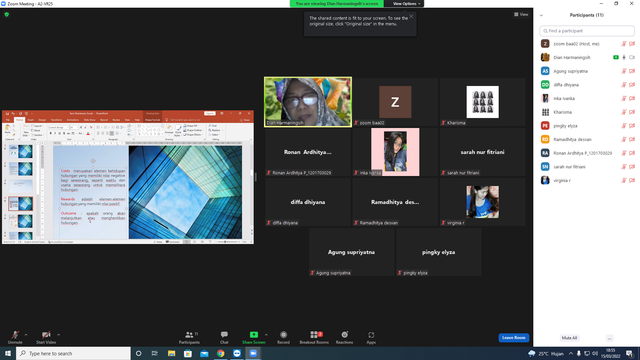The width and height of the screenshot is (640, 360).
Task: Select the Kharisma video tile
Action: pyautogui.click(x=482, y=102)
